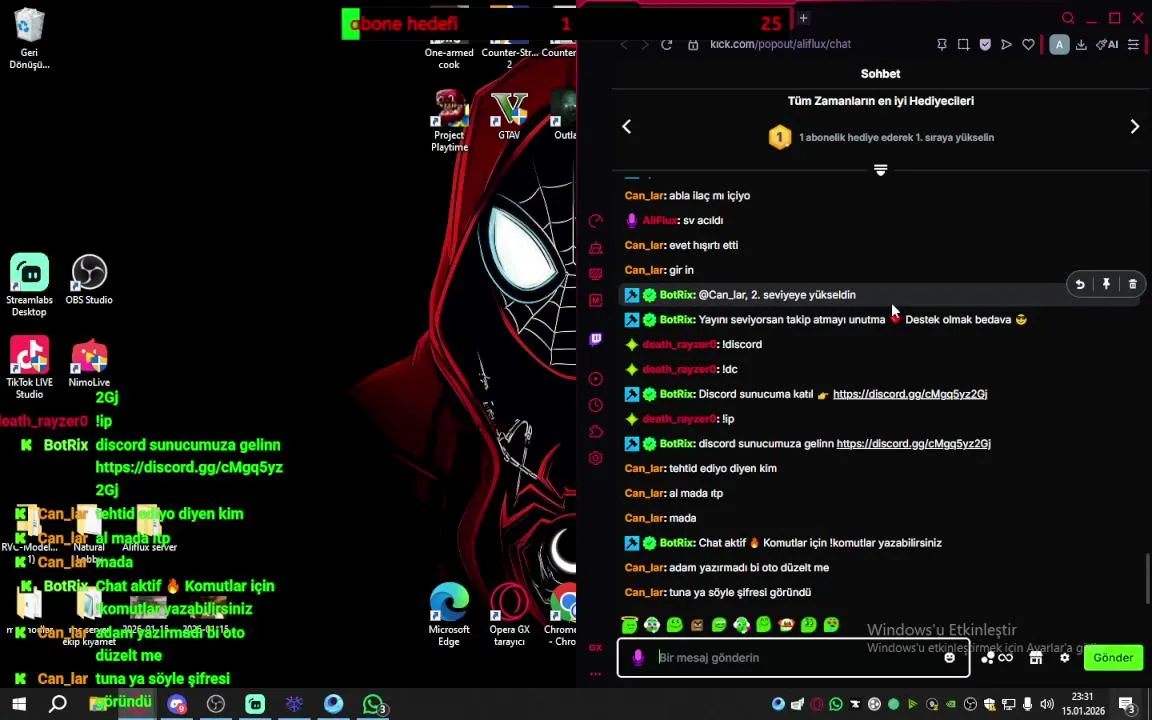Show previous gifter leaderboard slide
1152x720 pixels.
(x=627, y=127)
